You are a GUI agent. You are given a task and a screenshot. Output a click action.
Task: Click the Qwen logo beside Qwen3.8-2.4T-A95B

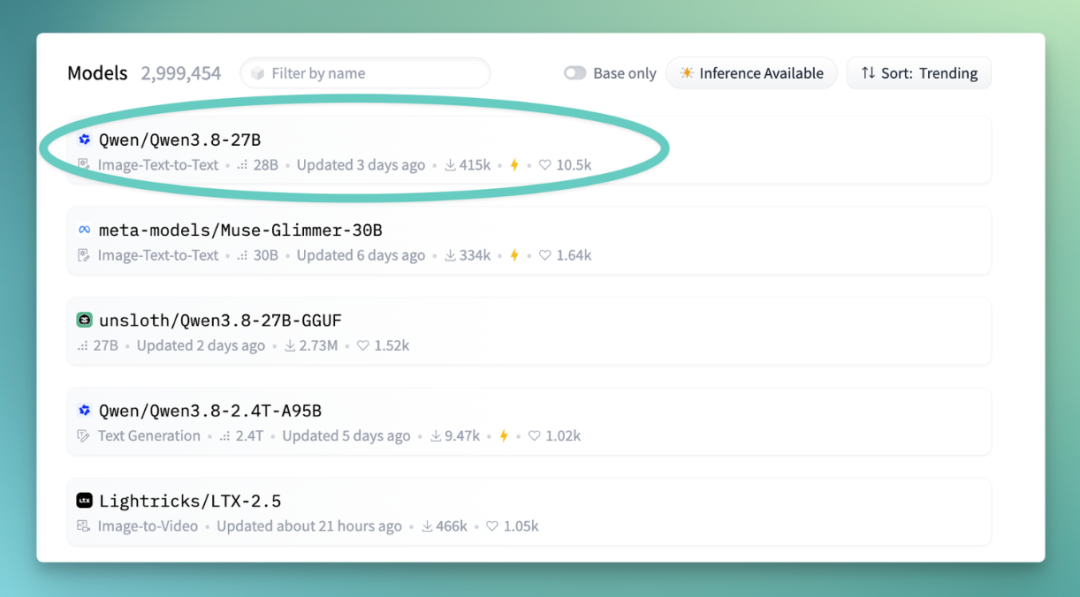pos(84,410)
